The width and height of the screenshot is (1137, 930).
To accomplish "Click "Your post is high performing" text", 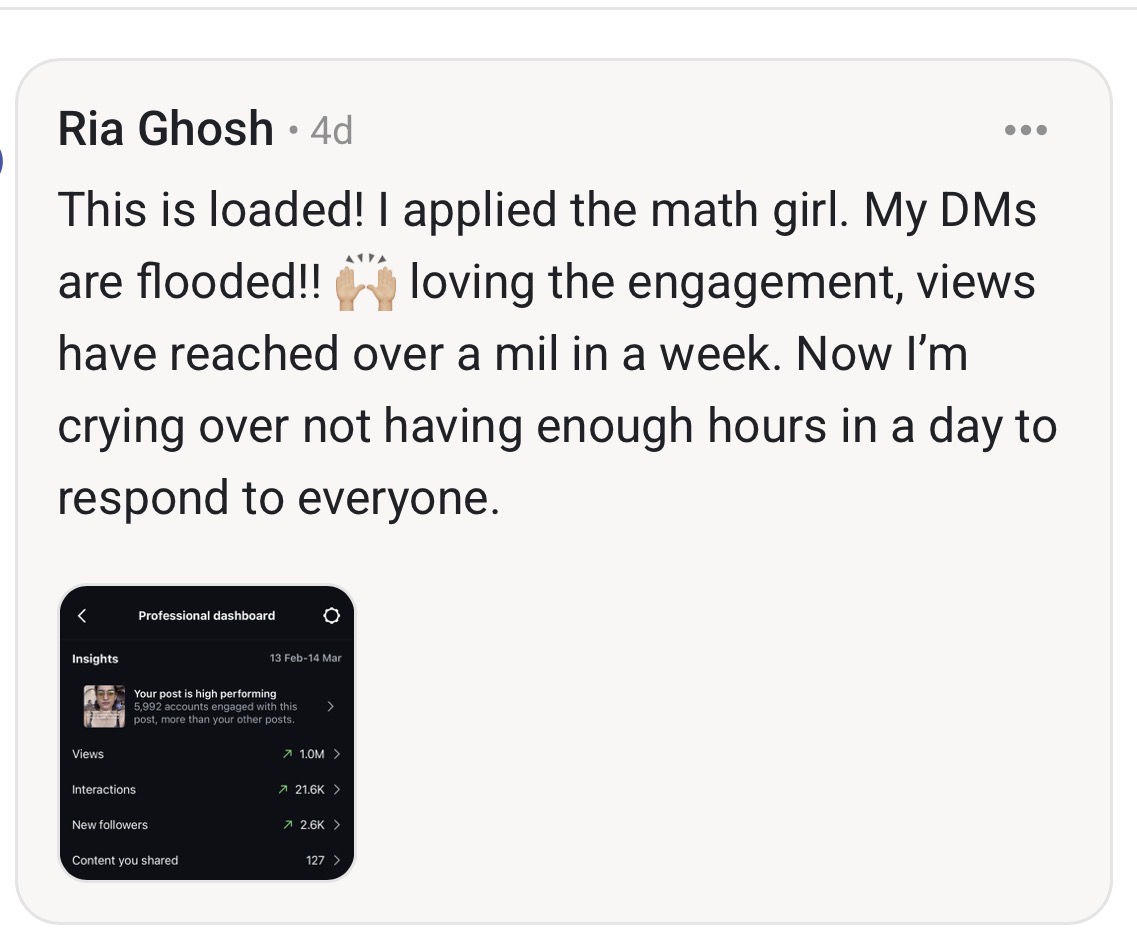I will coord(205,693).
